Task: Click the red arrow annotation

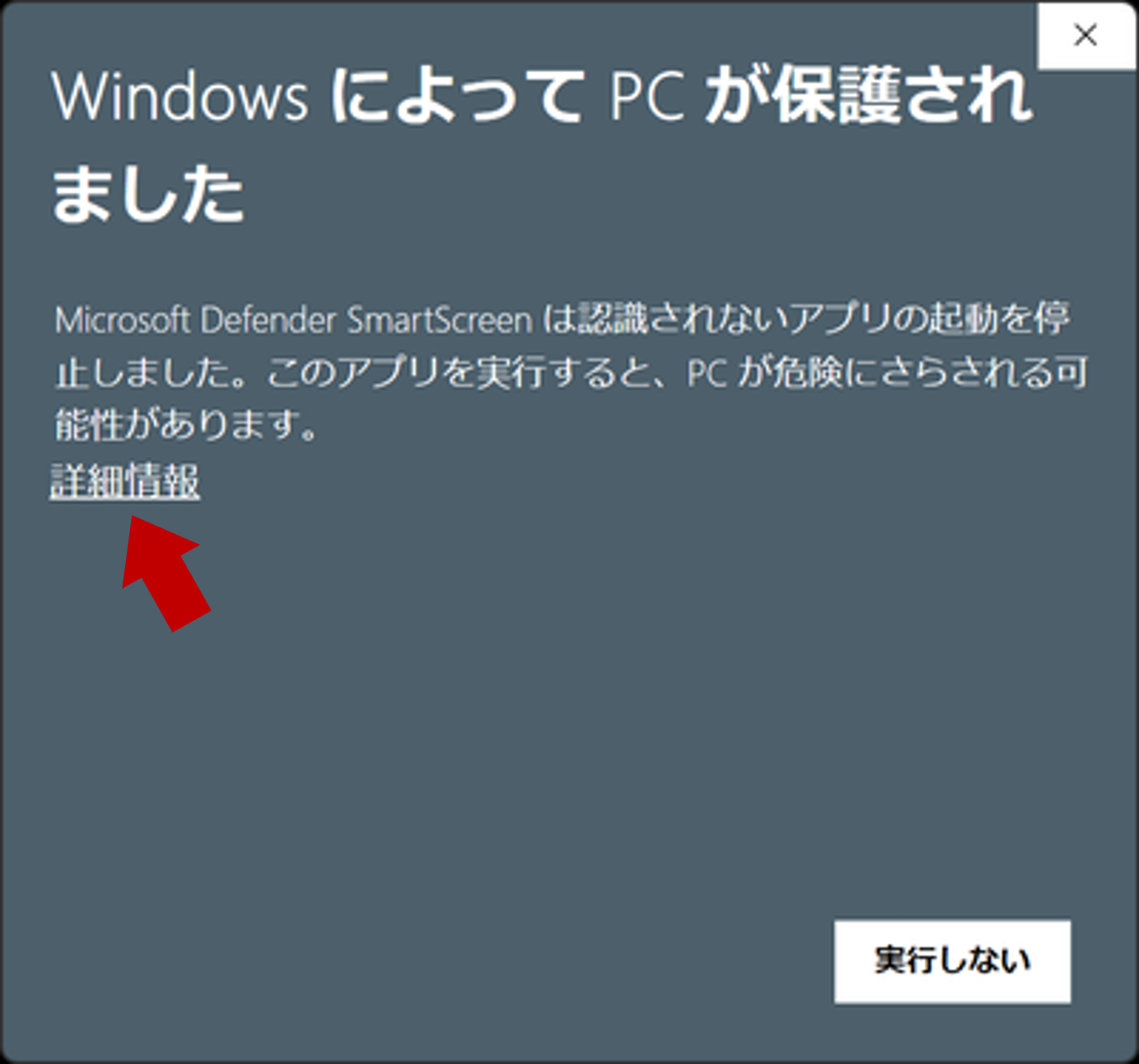Action: 164,573
